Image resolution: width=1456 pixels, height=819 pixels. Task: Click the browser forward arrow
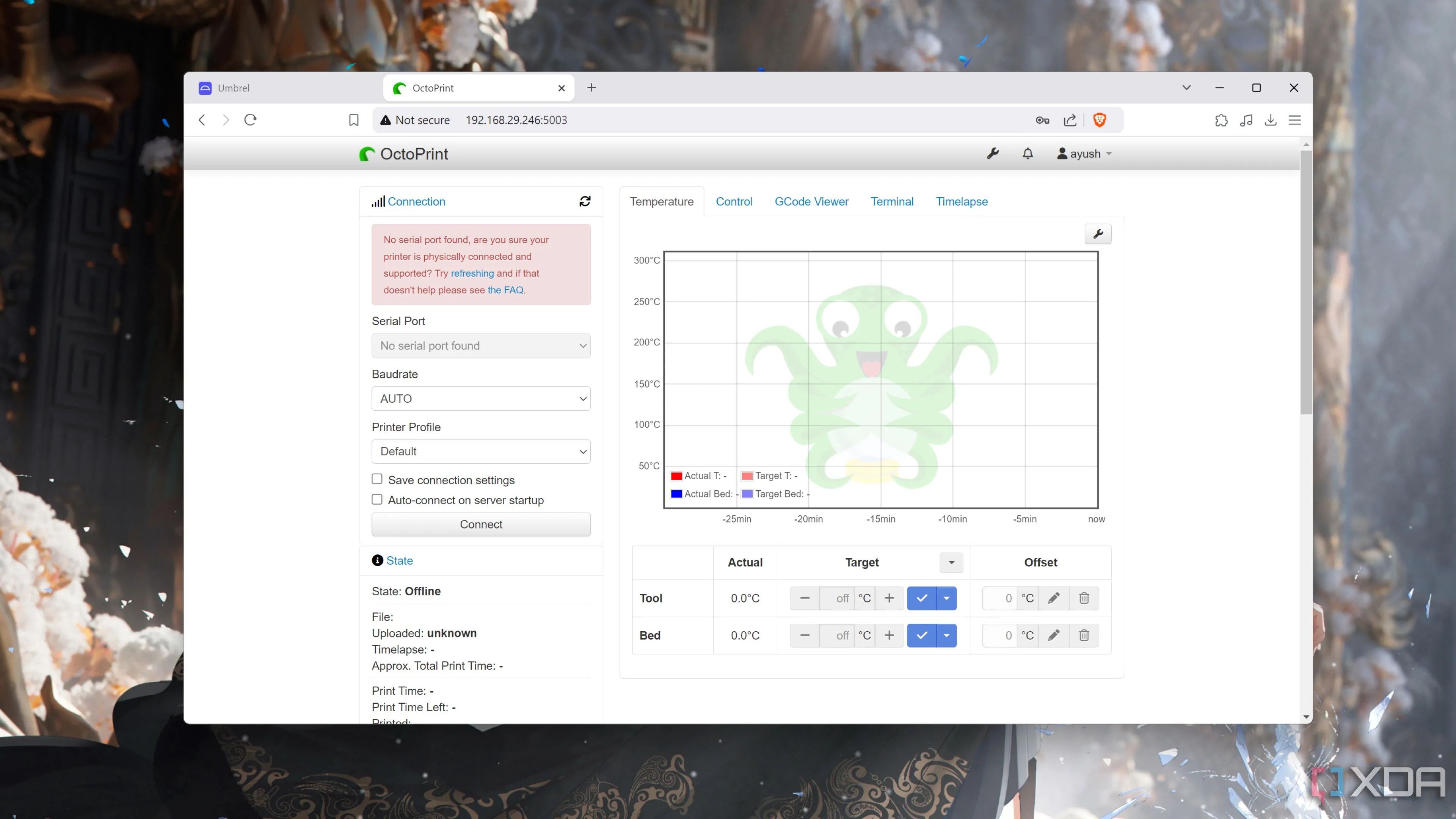tap(226, 120)
